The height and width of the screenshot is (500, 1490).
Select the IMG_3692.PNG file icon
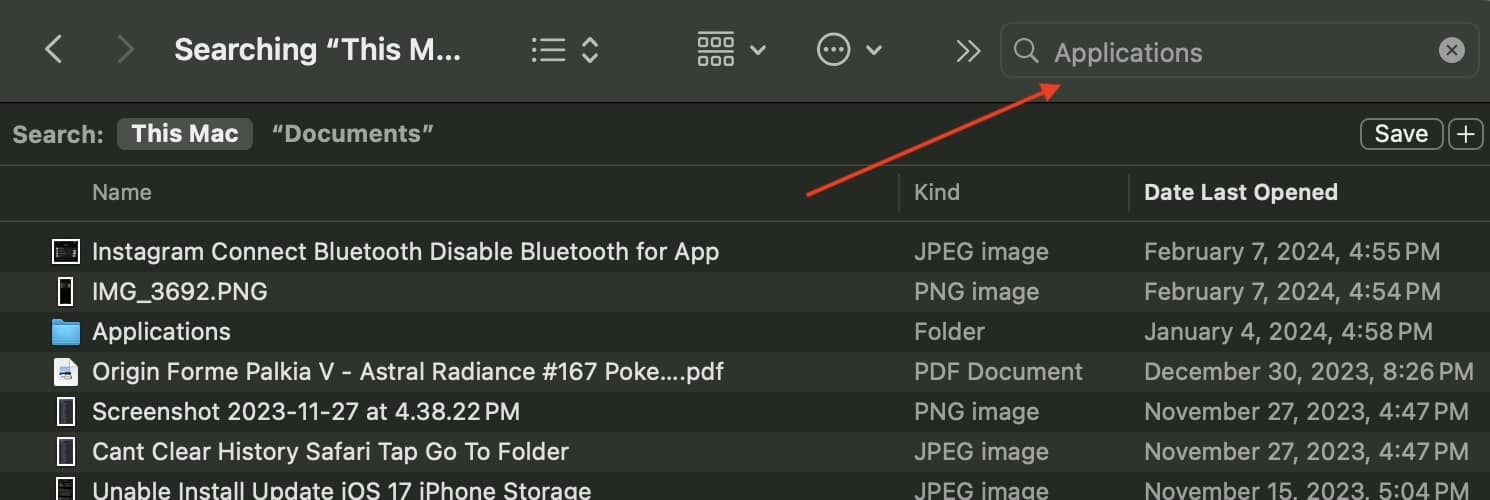[x=66, y=292]
